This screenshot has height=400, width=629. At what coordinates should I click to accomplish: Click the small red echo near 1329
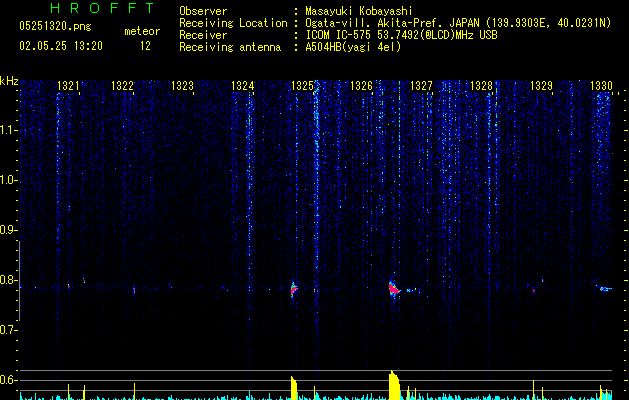click(x=534, y=290)
